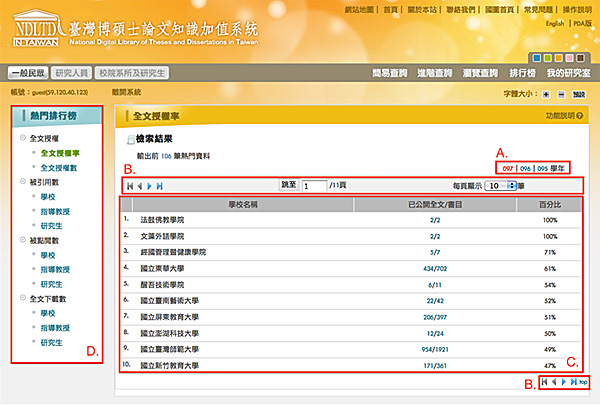Viewport: 600px width, 405px height.
Task: Select the 096 academic year link
Action: (526, 167)
